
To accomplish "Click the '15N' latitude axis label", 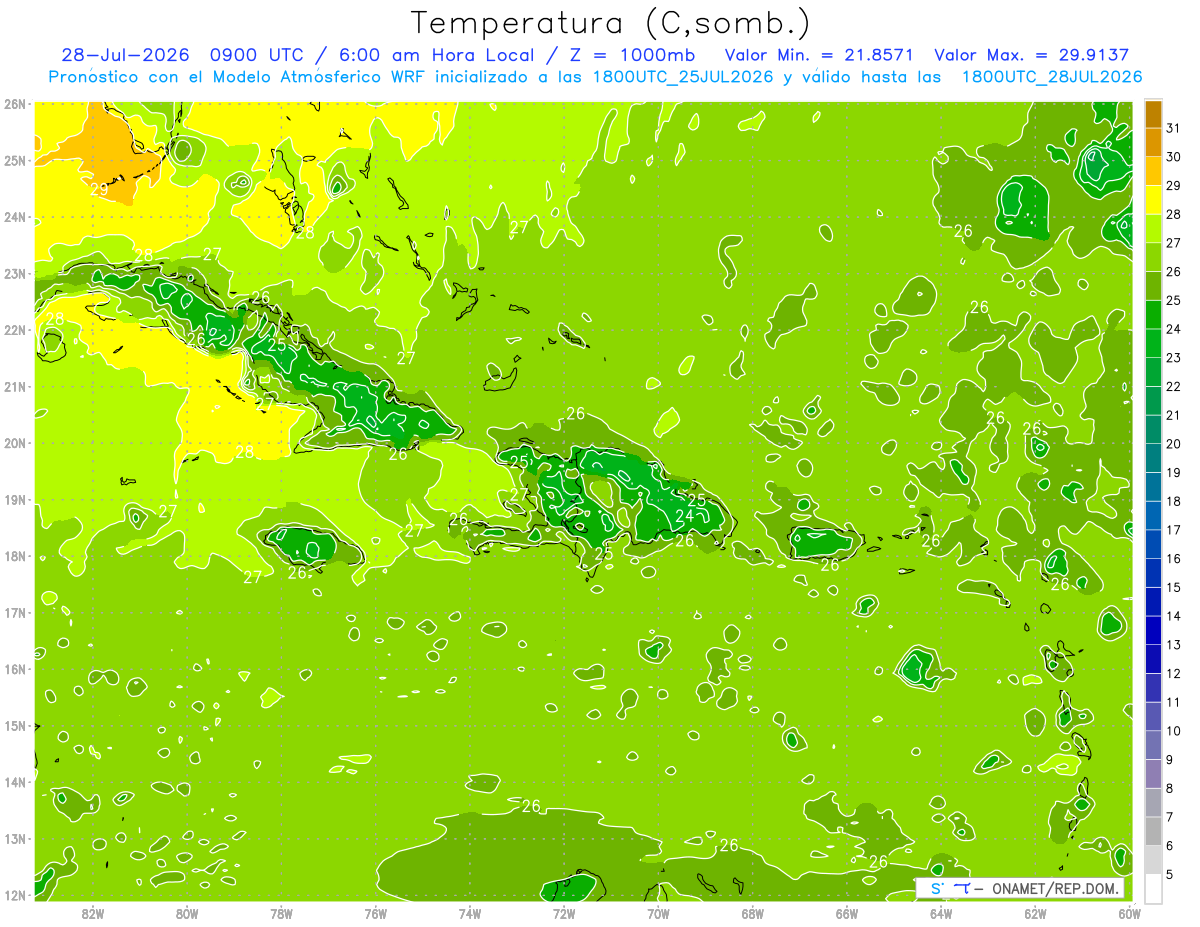I will pyautogui.click(x=14, y=726).
